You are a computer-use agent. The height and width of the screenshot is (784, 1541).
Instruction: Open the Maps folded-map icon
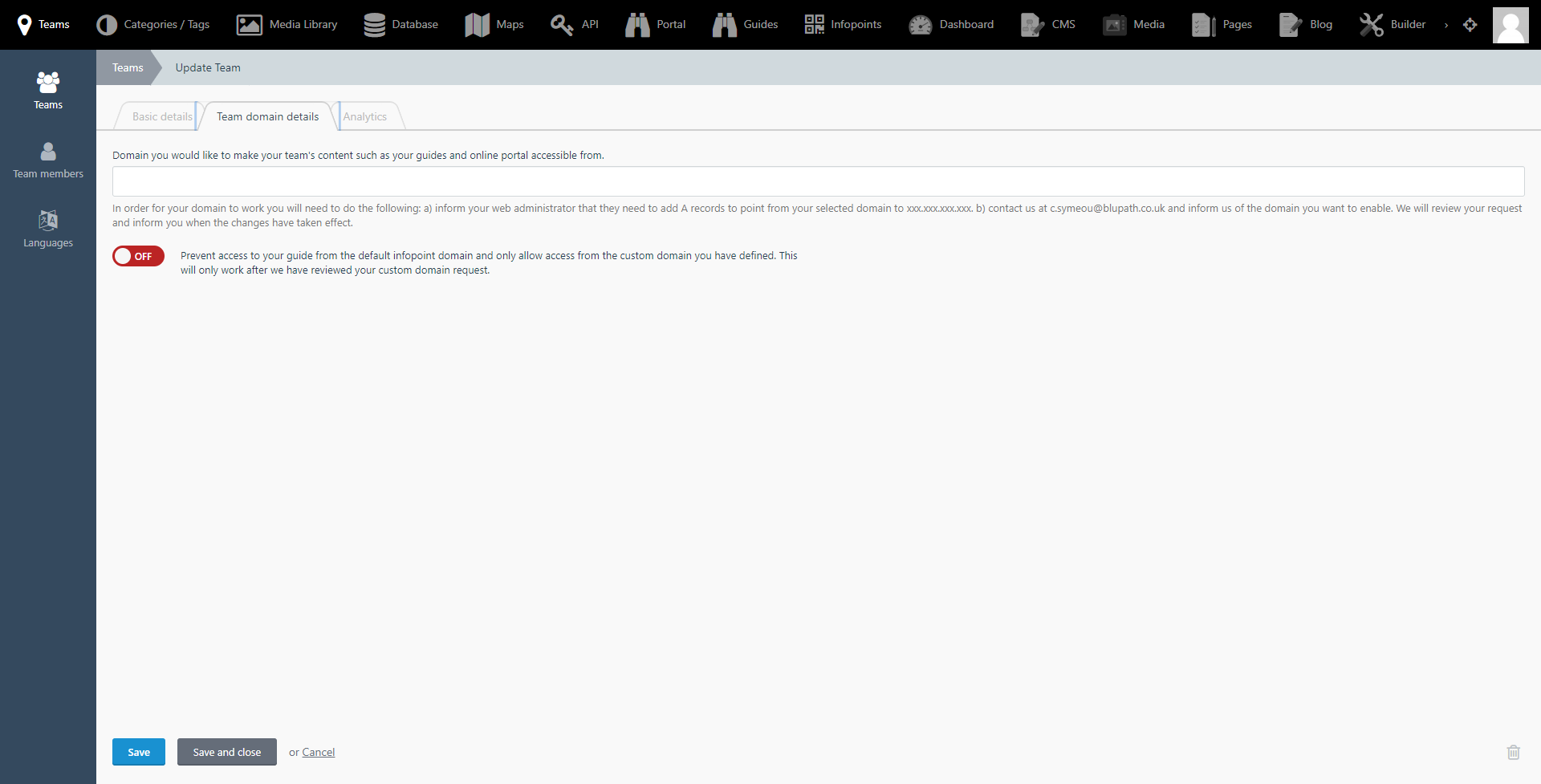tap(477, 25)
